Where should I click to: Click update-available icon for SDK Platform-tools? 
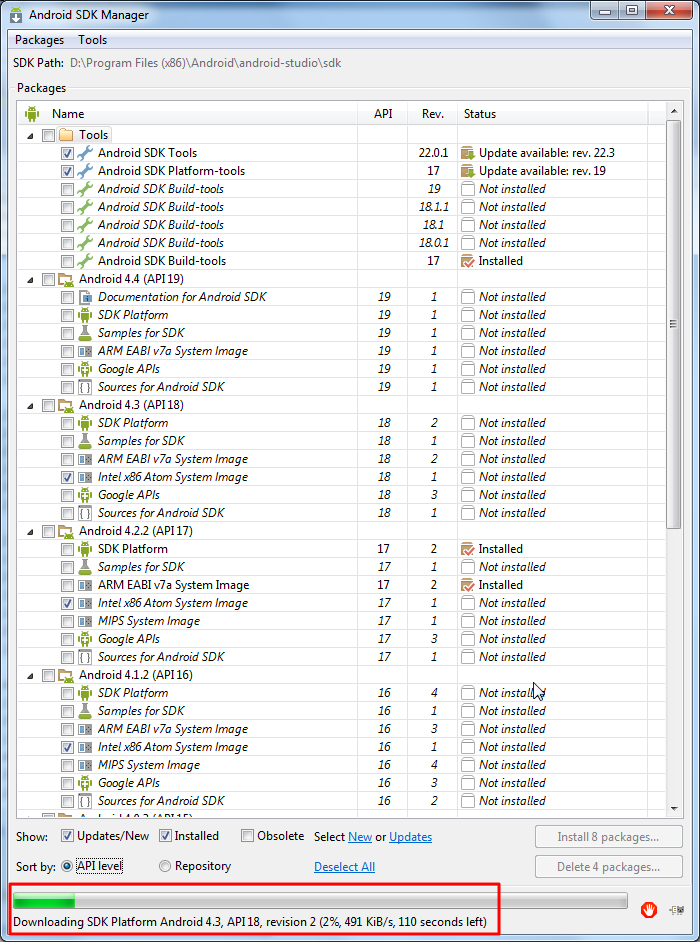pyautogui.click(x=468, y=171)
